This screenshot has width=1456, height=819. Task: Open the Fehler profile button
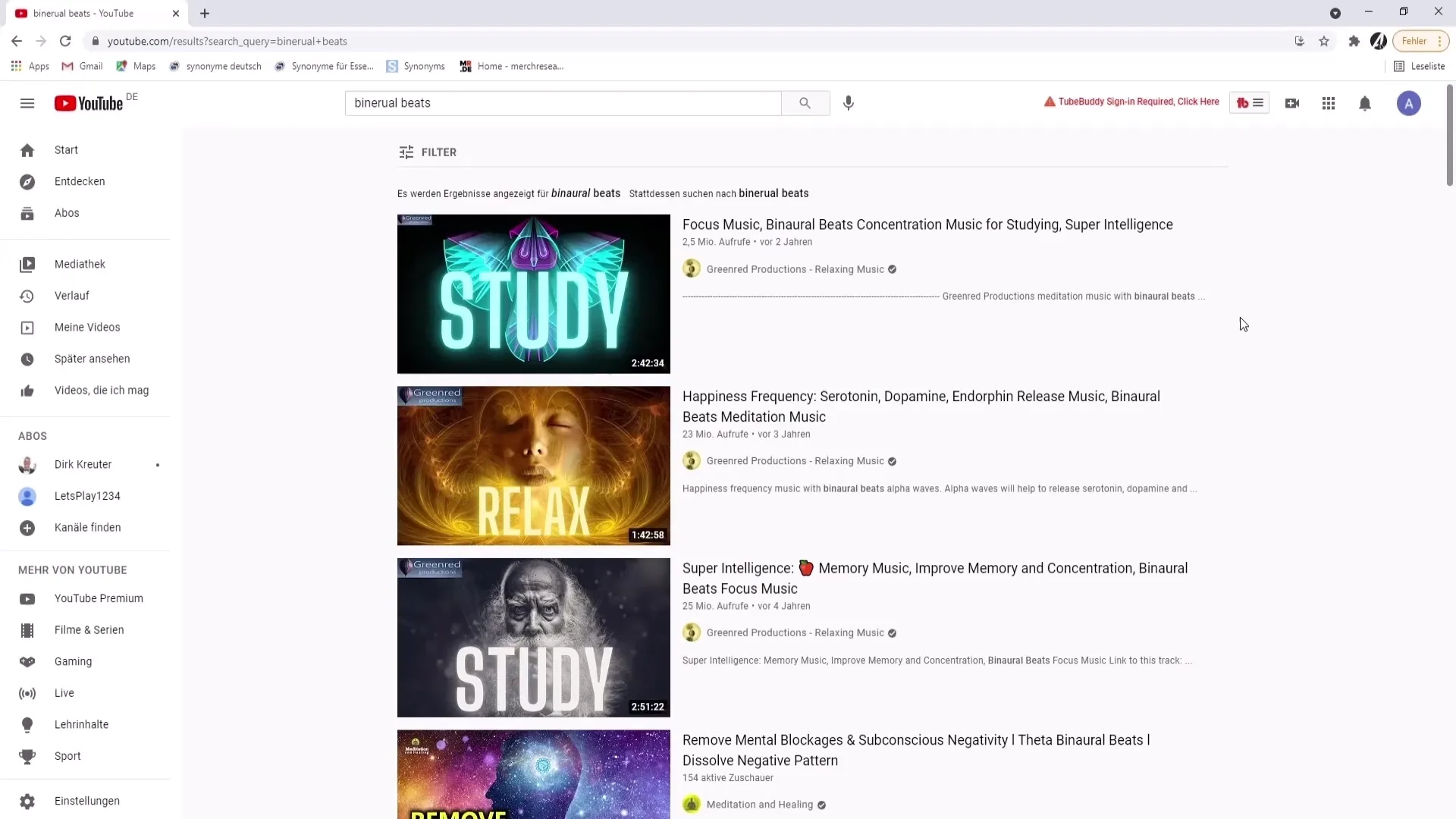click(1420, 41)
